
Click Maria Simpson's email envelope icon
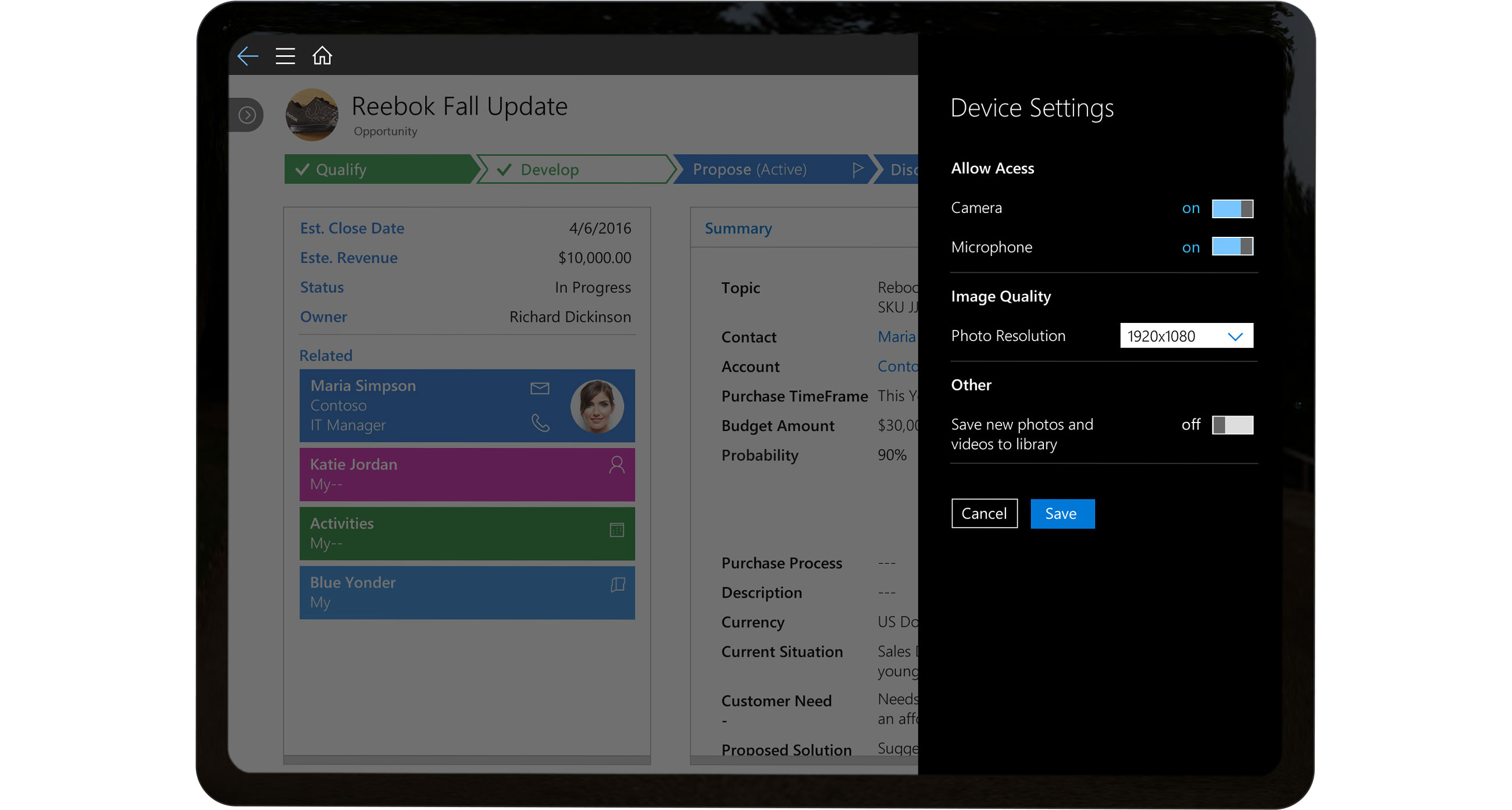point(540,388)
